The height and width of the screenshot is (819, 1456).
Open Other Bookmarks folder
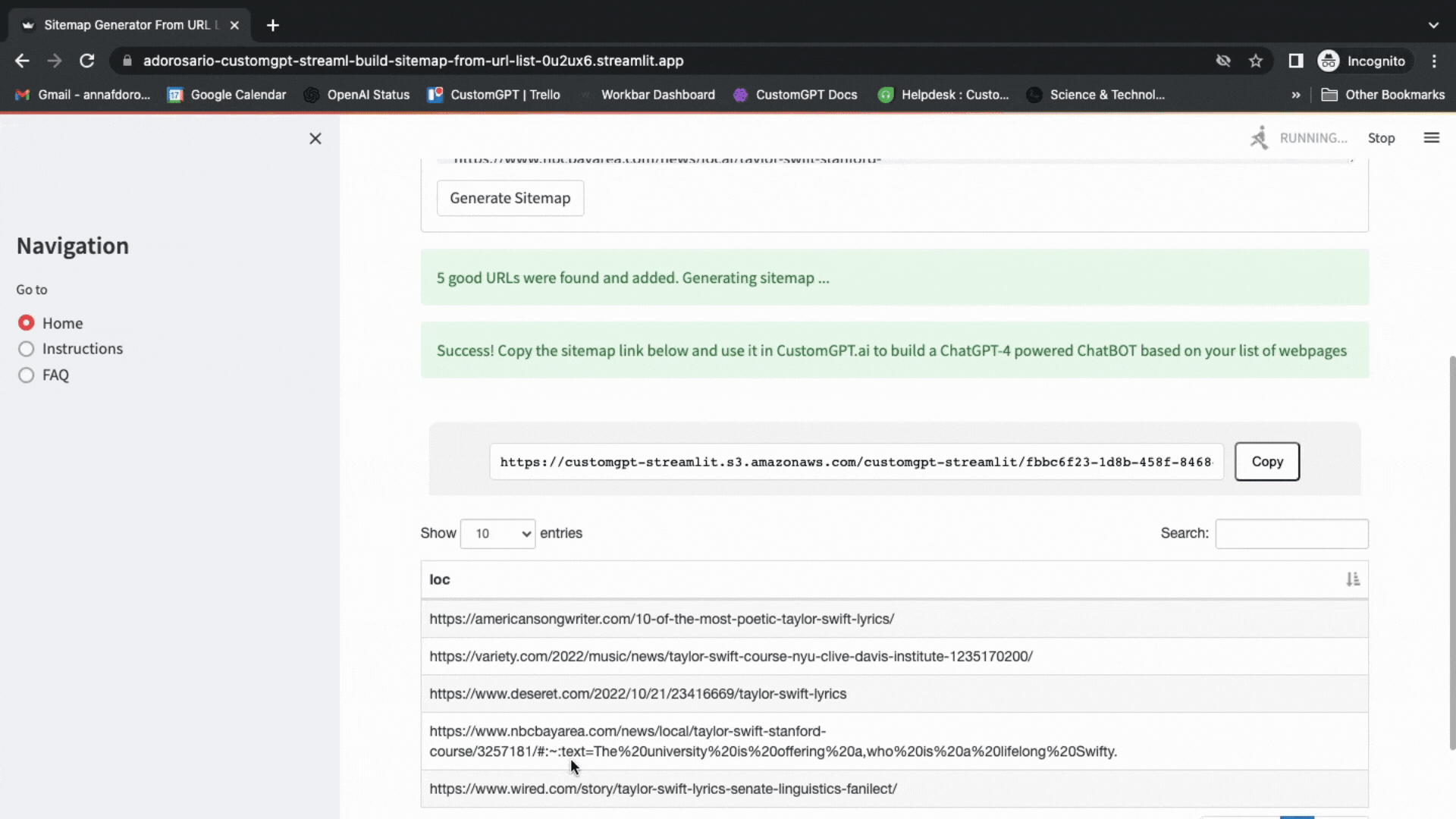pyautogui.click(x=1383, y=95)
